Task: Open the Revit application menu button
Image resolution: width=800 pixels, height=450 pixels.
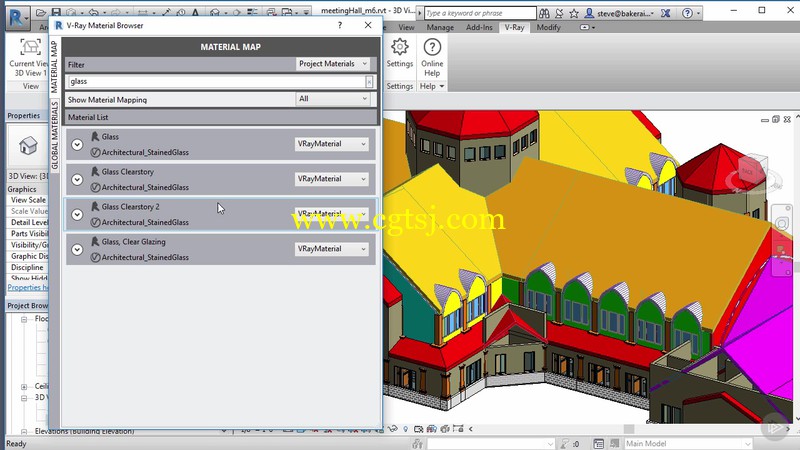Action: (x=18, y=17)
